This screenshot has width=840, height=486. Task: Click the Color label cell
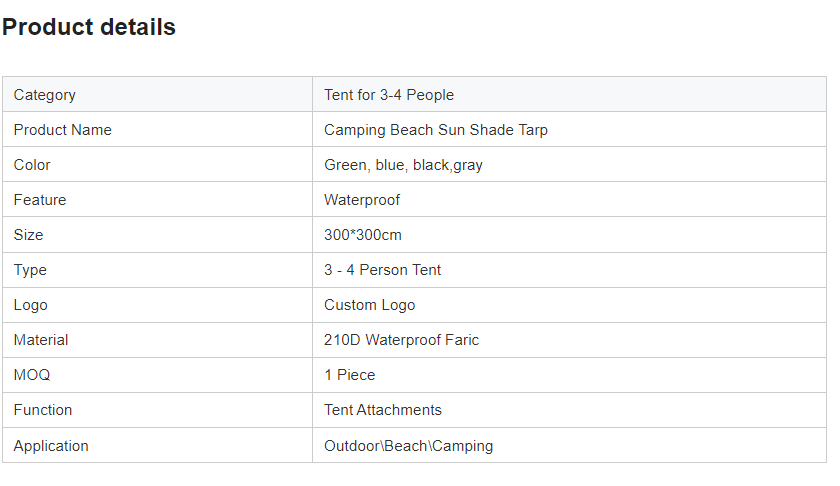(32, 165)
